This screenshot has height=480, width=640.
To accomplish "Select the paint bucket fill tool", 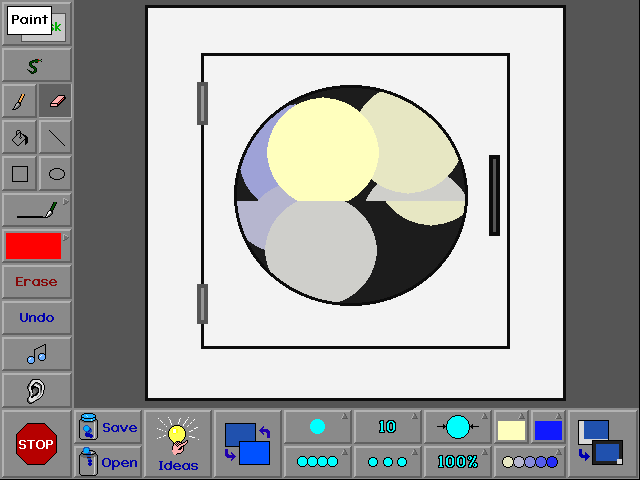I will [x=19, y=138].
